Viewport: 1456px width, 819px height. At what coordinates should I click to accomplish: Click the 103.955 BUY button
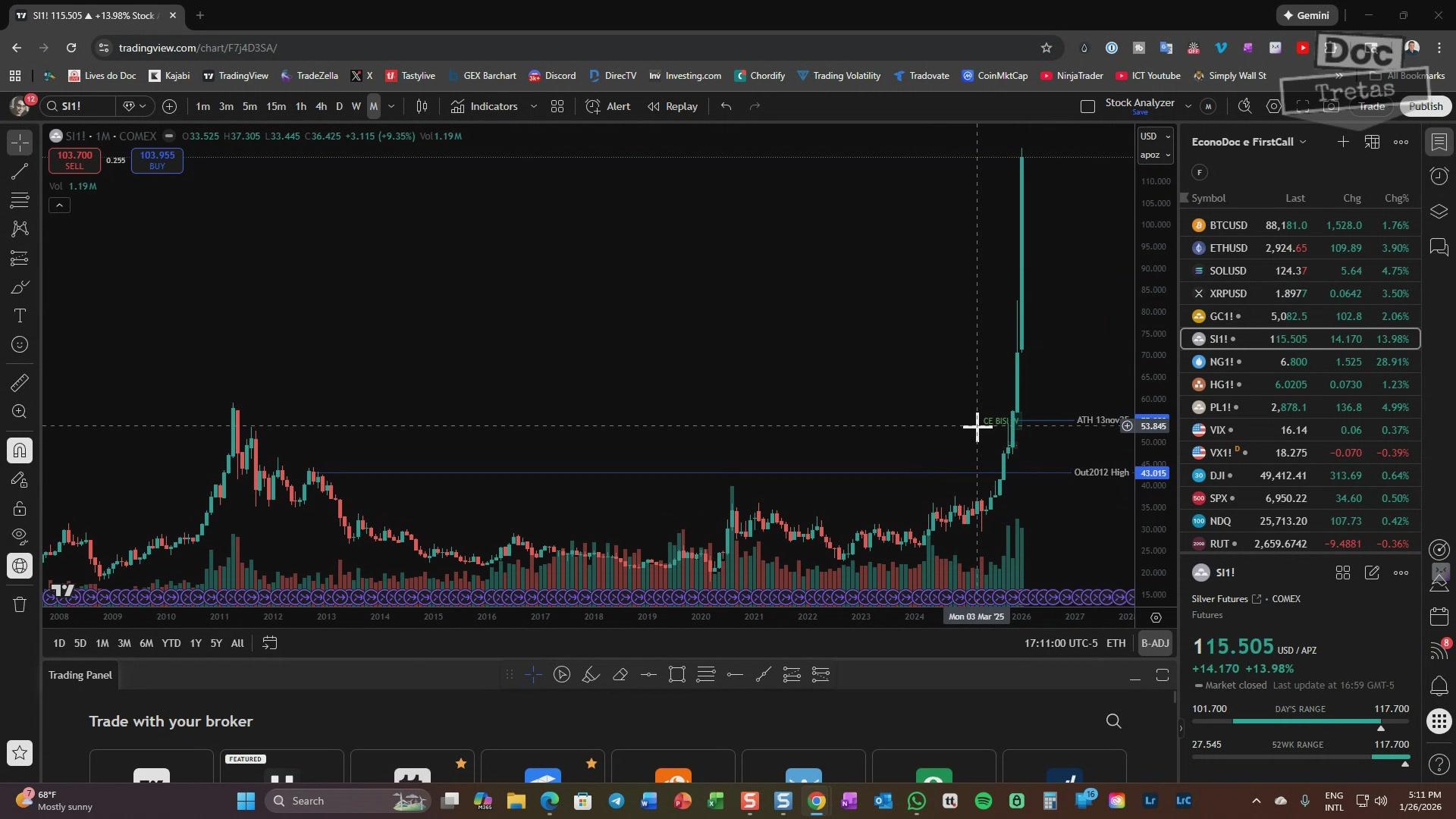(x=157, y=160)
